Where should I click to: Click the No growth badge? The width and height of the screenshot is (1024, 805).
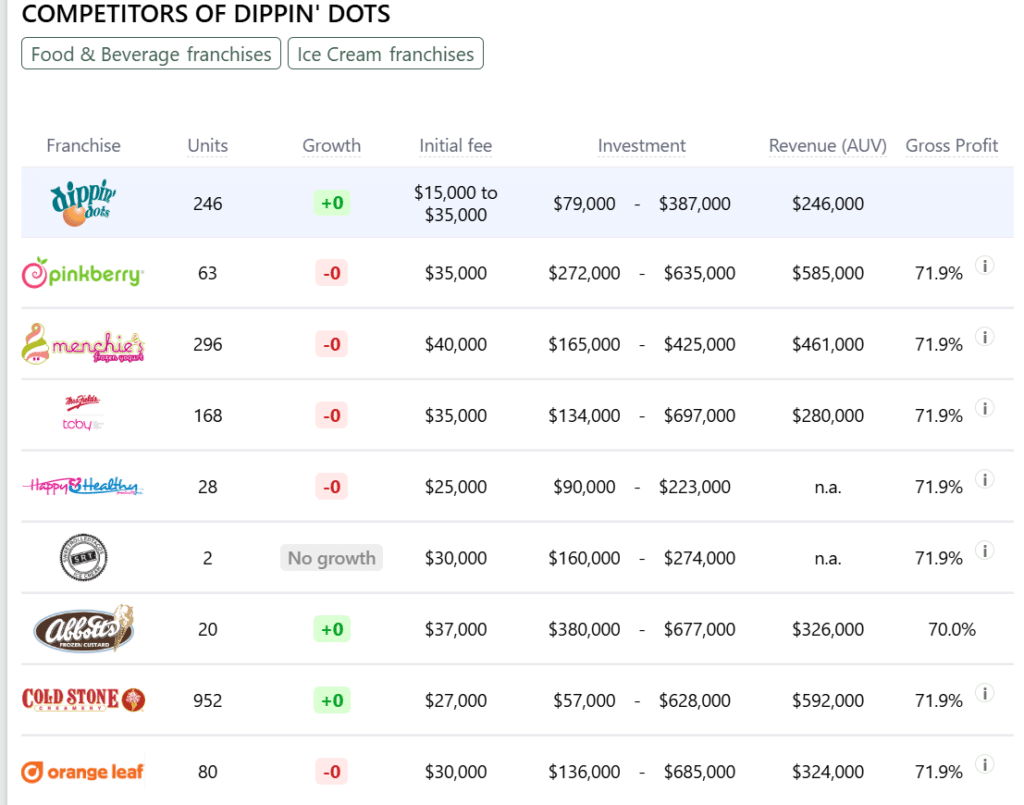coord(332,558)
